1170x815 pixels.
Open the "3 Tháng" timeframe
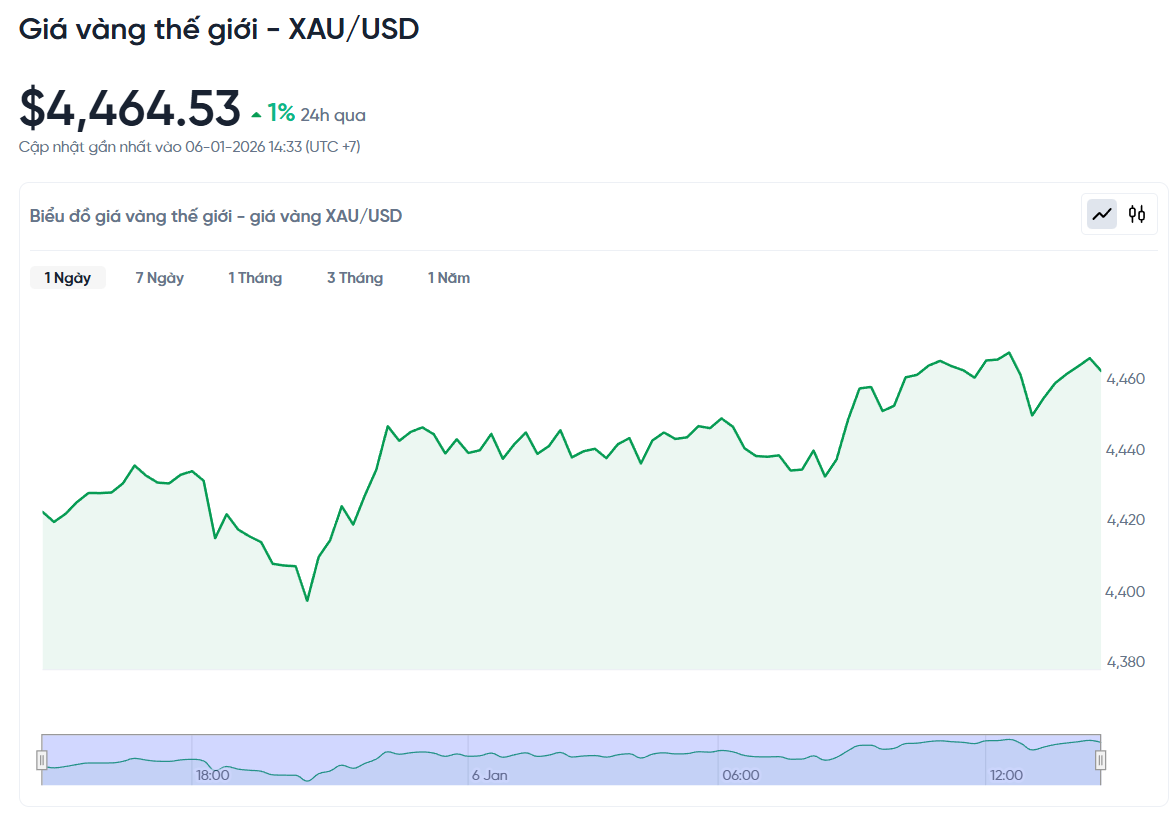coord(354,277)
